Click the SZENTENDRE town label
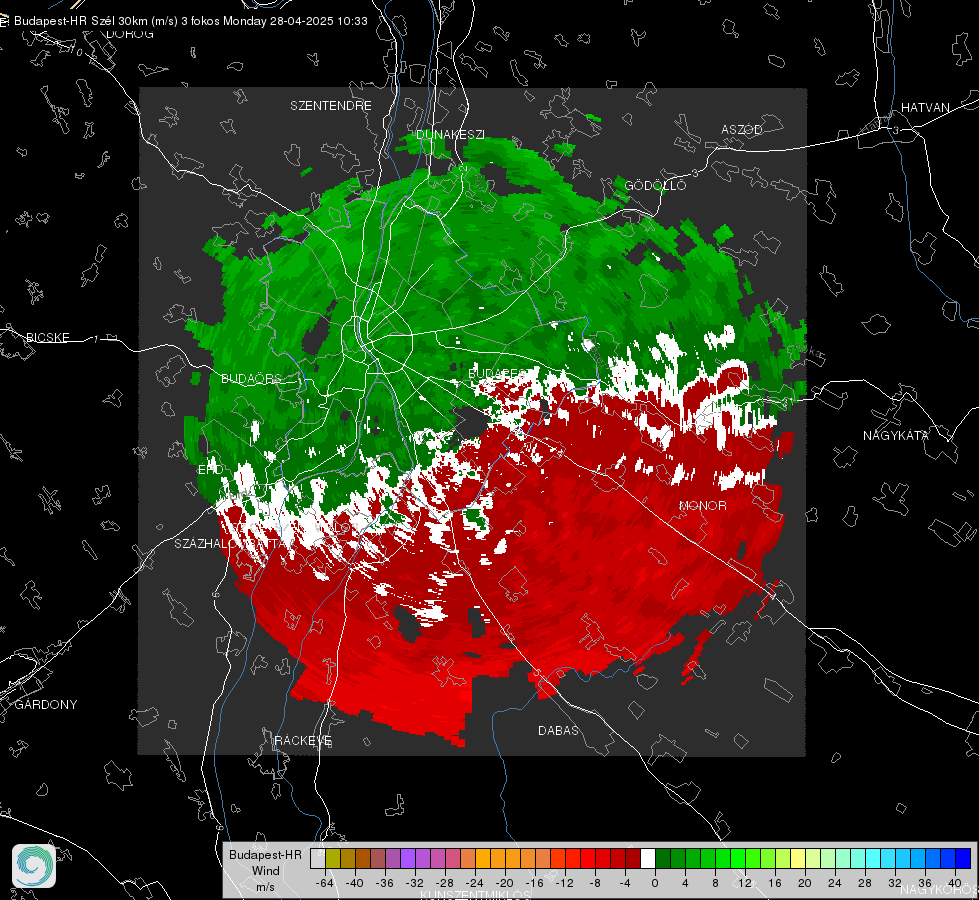The height and width of the screenshot is (900, 979). (x=330, y=106)
